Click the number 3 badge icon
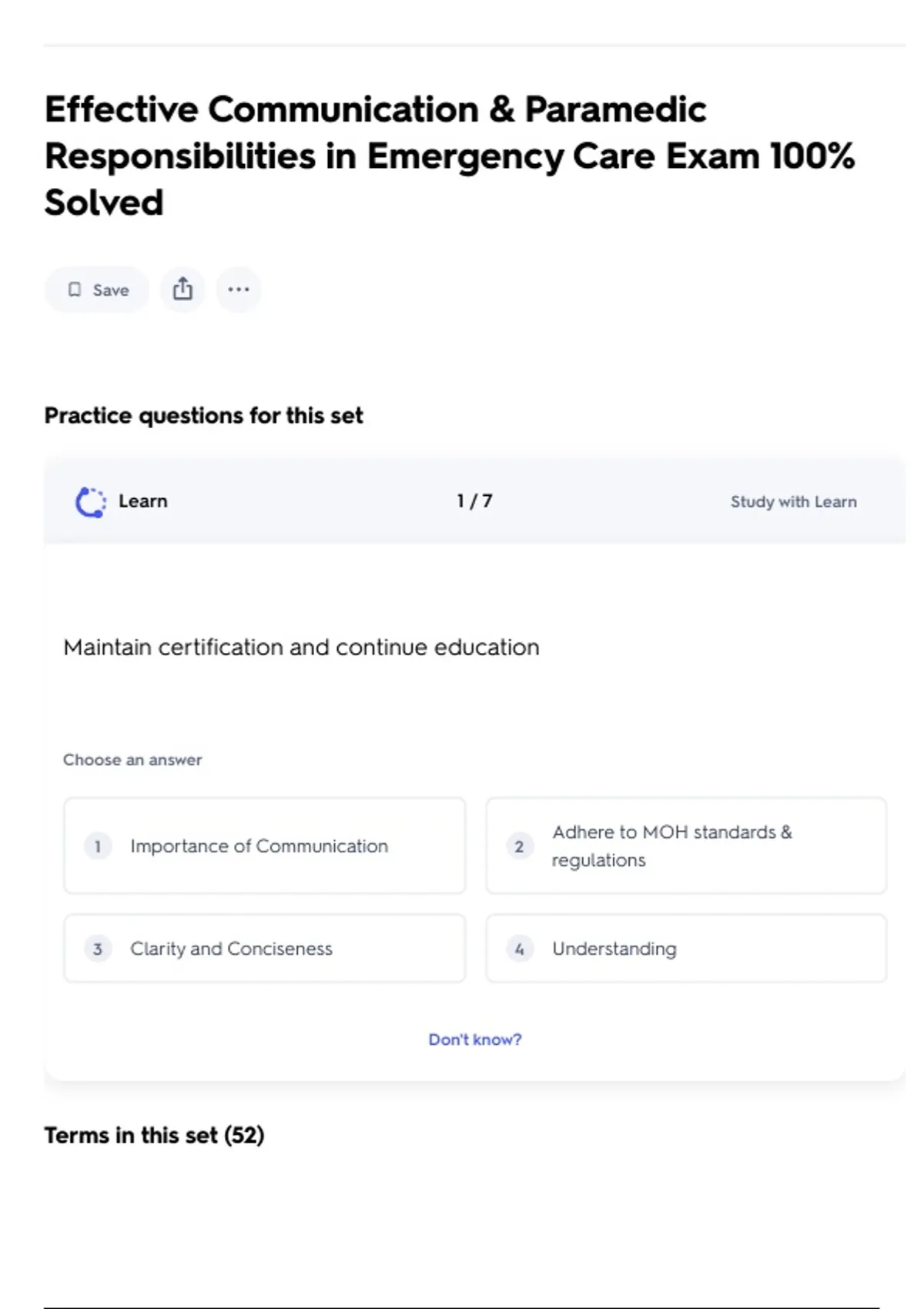 [x=98, y=949]
